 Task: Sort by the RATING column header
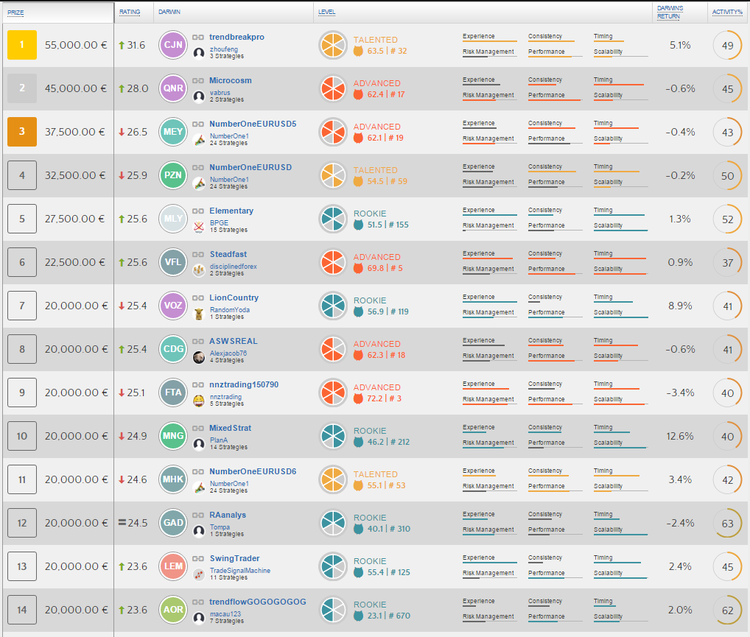point(130,11)
